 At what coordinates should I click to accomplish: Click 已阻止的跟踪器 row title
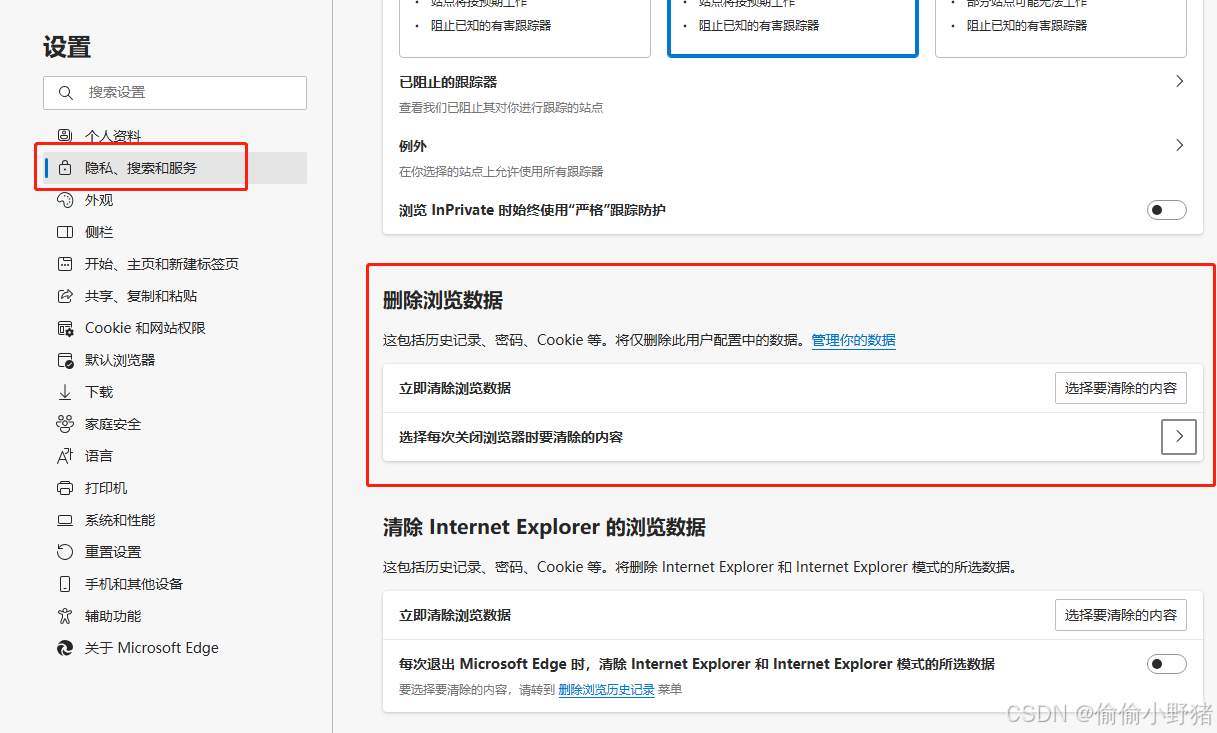tap(448, 82)
